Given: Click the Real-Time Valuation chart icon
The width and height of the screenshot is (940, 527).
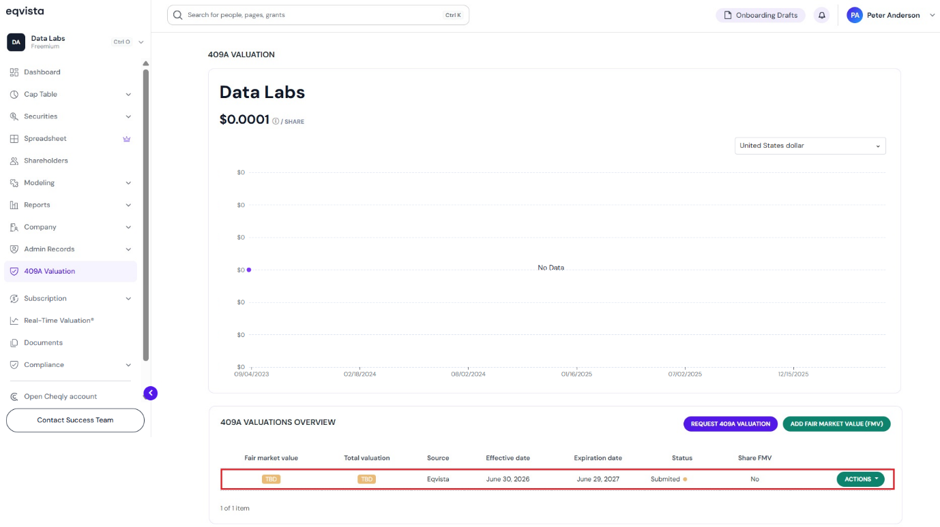Looking at the screenshot, I should click(14, 321).
